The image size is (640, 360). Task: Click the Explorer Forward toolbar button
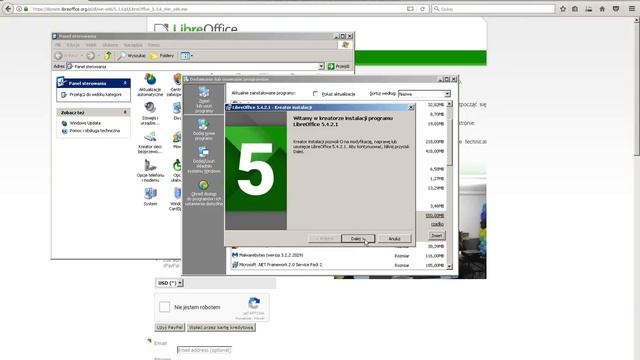click(91, 56)
